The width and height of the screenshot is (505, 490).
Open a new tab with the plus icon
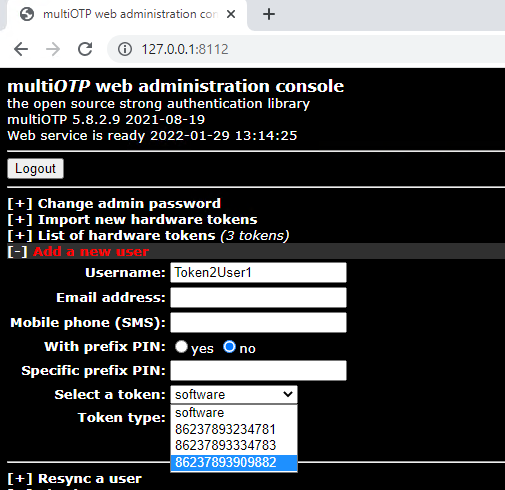point(269,14)
